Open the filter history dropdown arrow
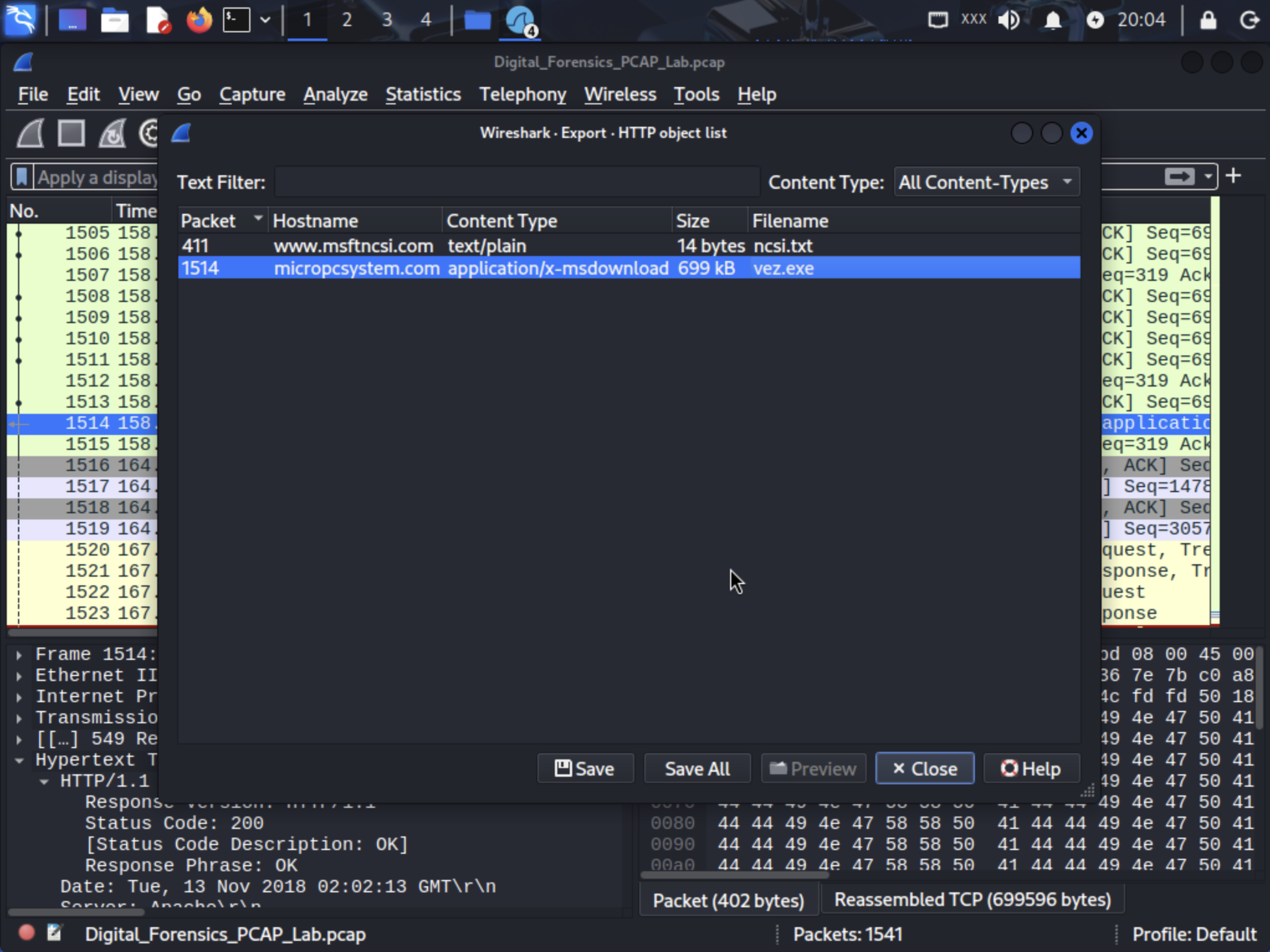This screenshot has height=952, width=1270. (x=1208, y=177)
